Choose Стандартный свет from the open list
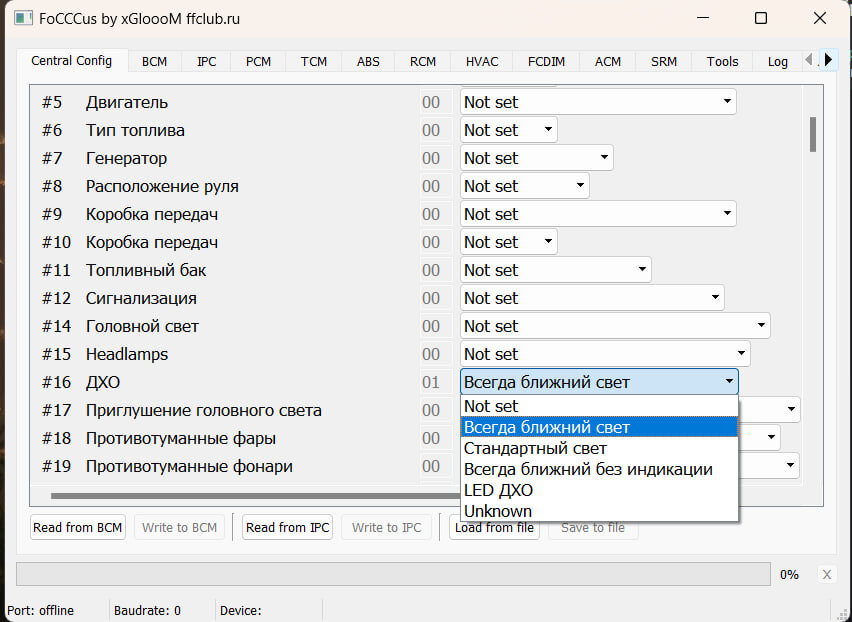The image size is (852, 622). (535, 448)
